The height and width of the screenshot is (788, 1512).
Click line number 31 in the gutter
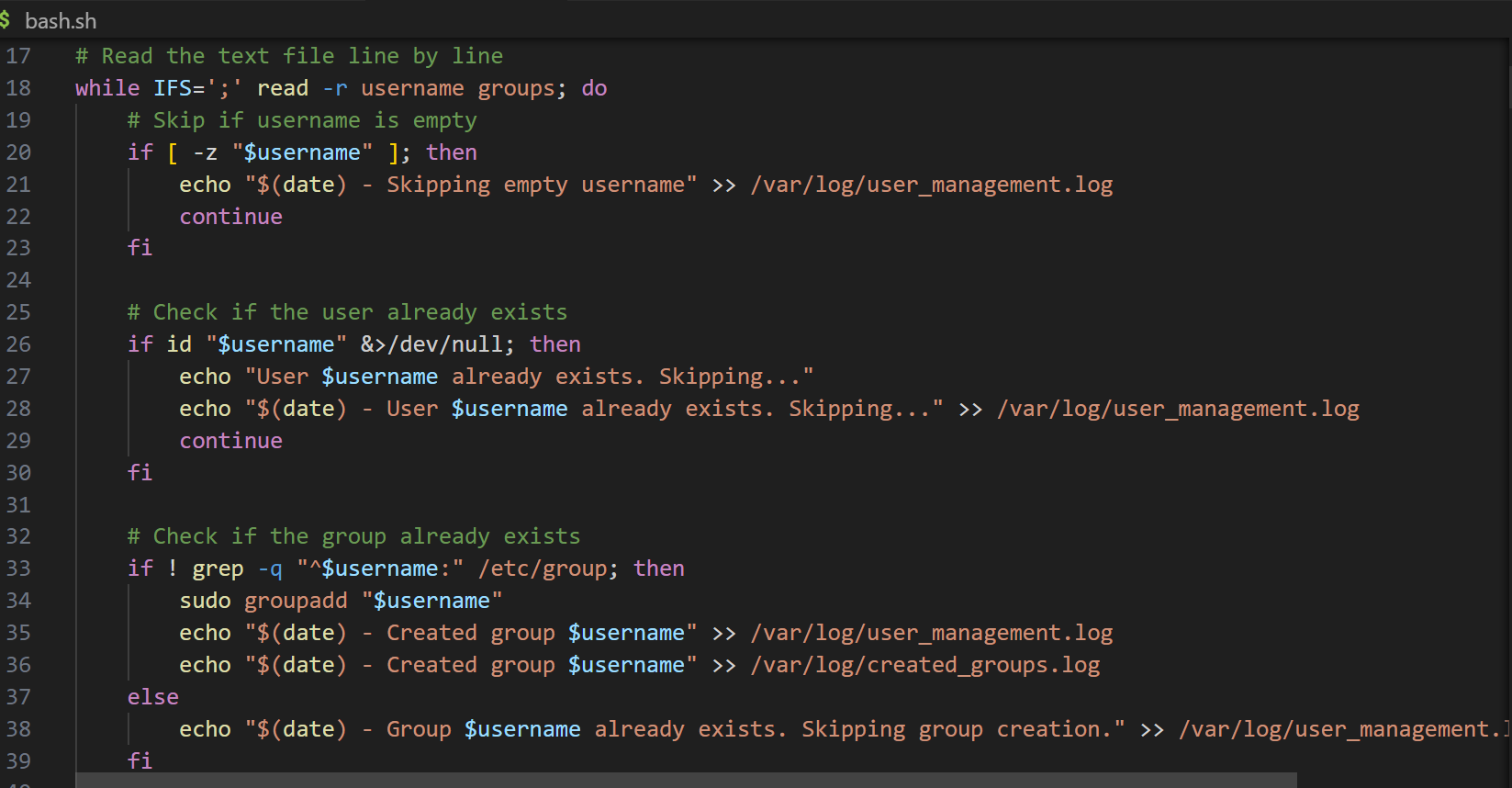[x=18, y=505]
